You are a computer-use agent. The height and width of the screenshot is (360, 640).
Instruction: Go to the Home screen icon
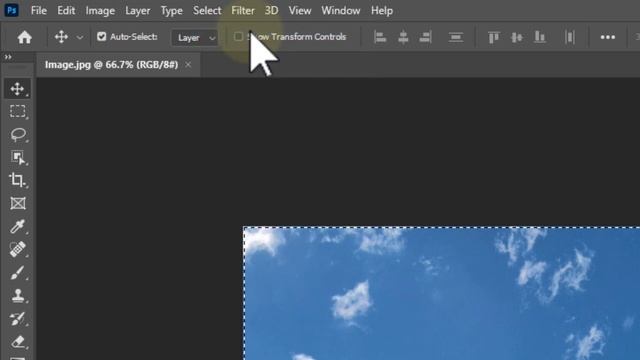[x=24, y=37]
